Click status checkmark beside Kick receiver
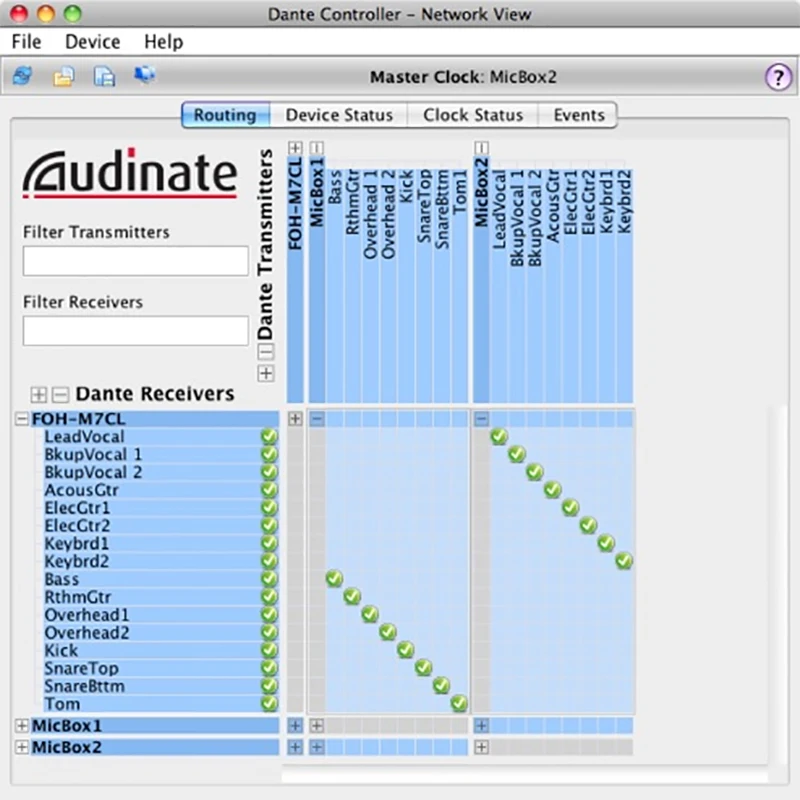This screenshot has width=800, height=800. pyautogui.click(x=269, y=651)
